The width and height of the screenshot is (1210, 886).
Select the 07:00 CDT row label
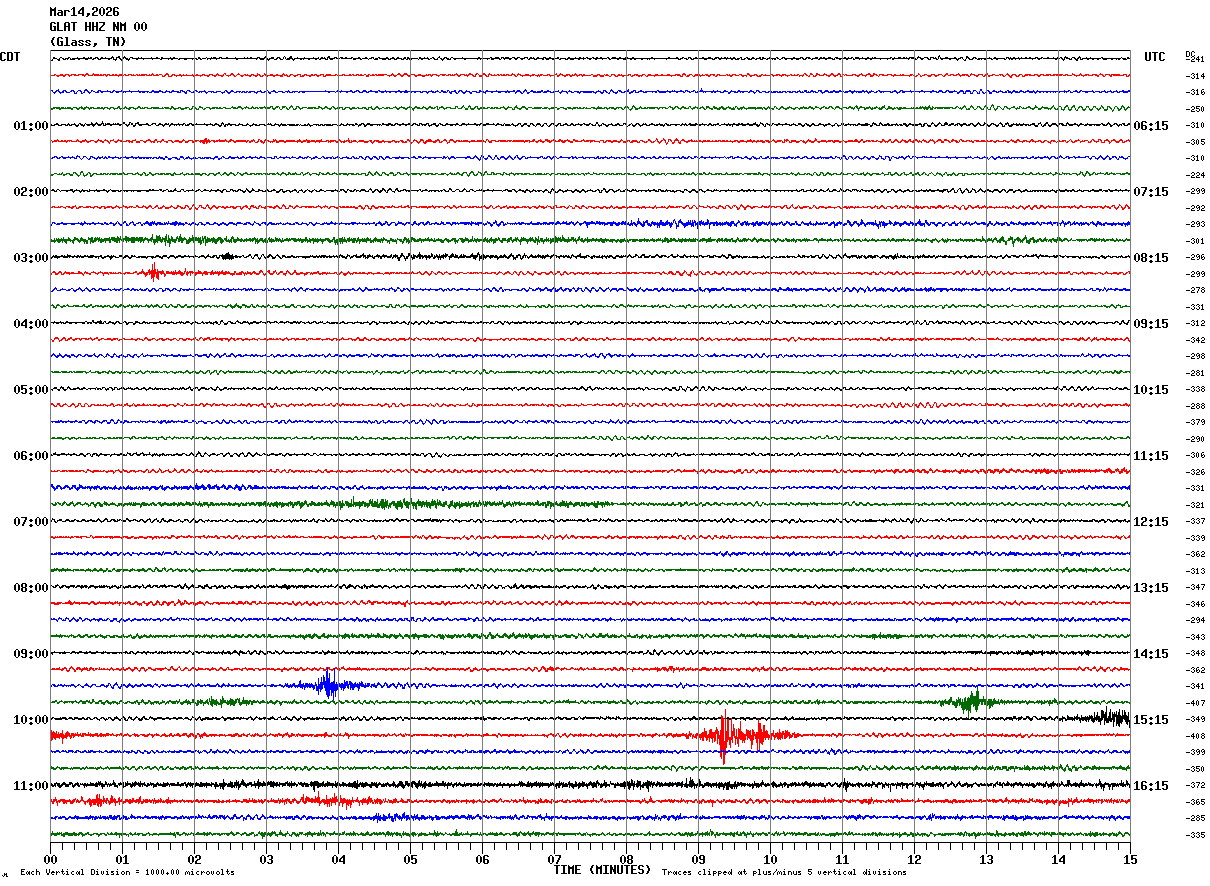pos(30,522)
